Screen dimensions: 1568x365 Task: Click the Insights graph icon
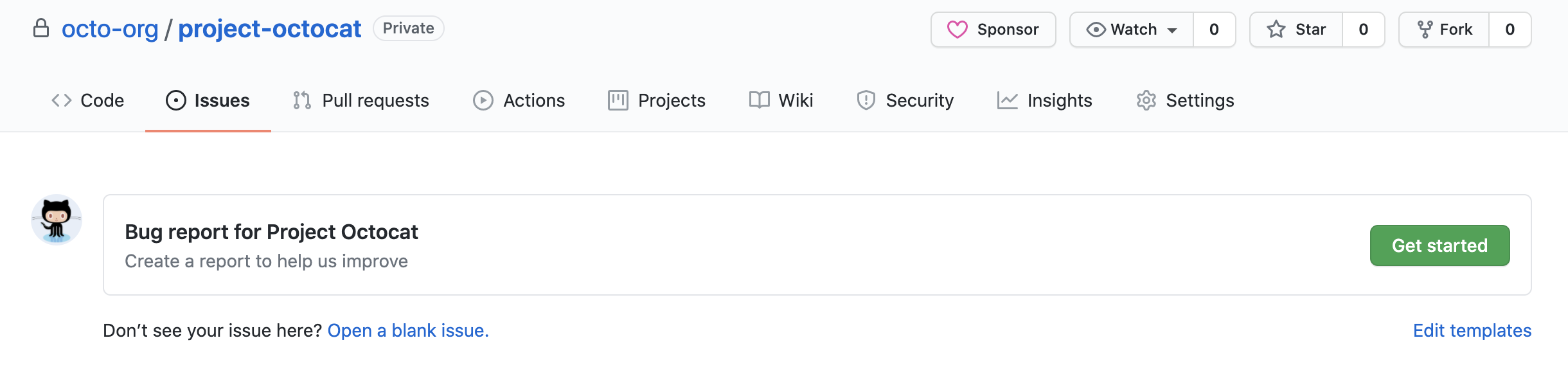[x=1007, y=101]
